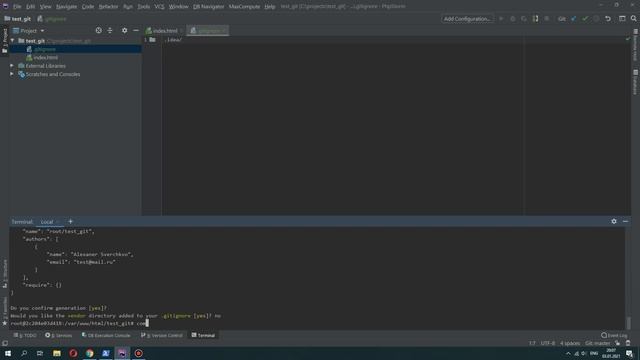Open the DB Execution Console tool window
The width and height of the screenshot is (640, 360).
tap(106, 336)
